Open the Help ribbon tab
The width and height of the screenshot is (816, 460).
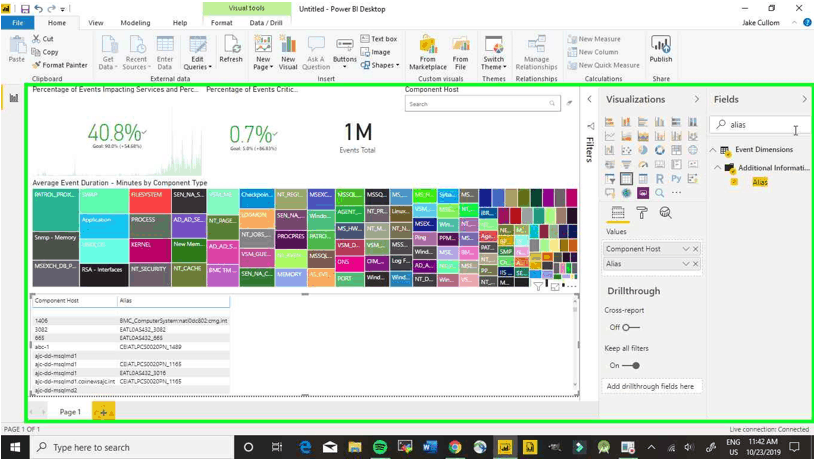180,22
